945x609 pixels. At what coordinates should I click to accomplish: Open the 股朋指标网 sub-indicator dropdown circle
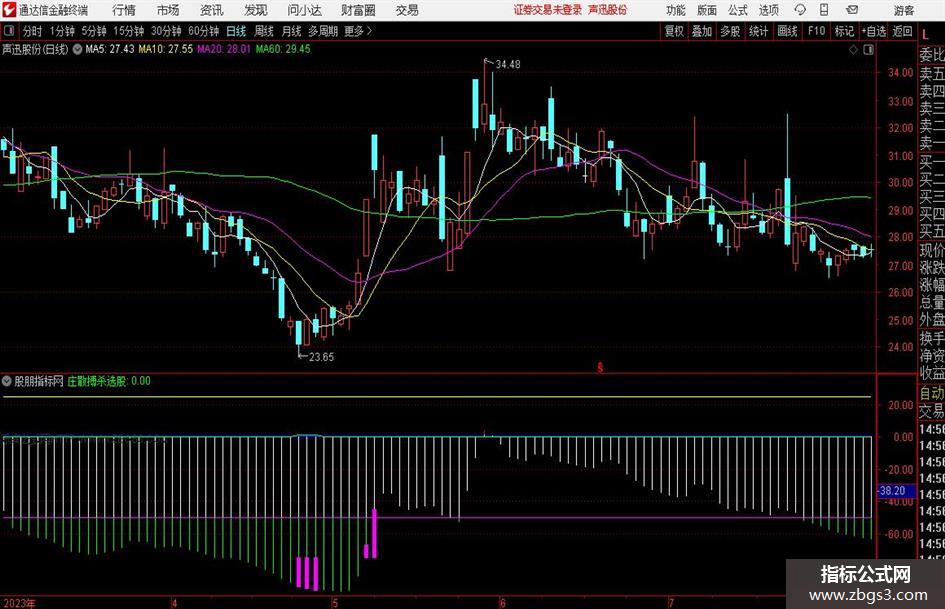[x=7, y=381]
